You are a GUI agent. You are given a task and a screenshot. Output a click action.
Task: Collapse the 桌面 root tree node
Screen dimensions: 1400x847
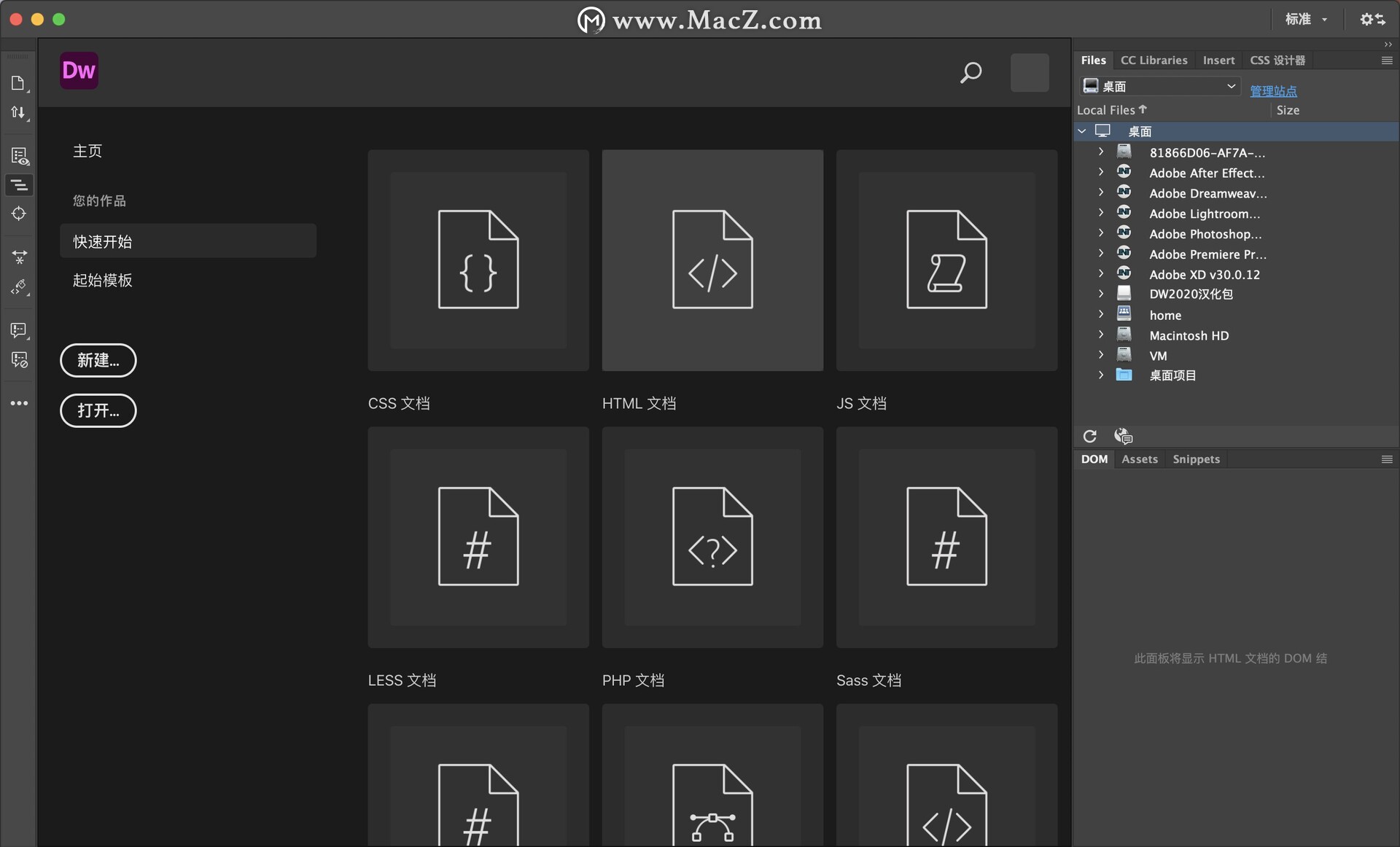(x=1082, y=131)
